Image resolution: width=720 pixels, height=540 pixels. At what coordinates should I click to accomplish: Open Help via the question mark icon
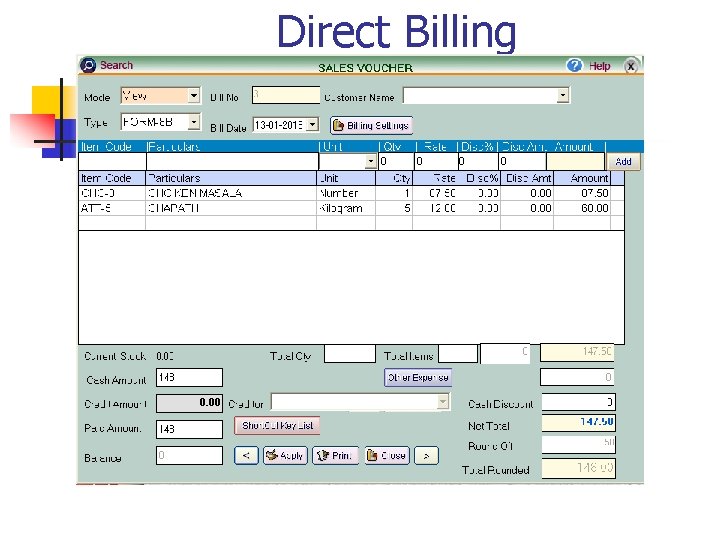[574, 66]
